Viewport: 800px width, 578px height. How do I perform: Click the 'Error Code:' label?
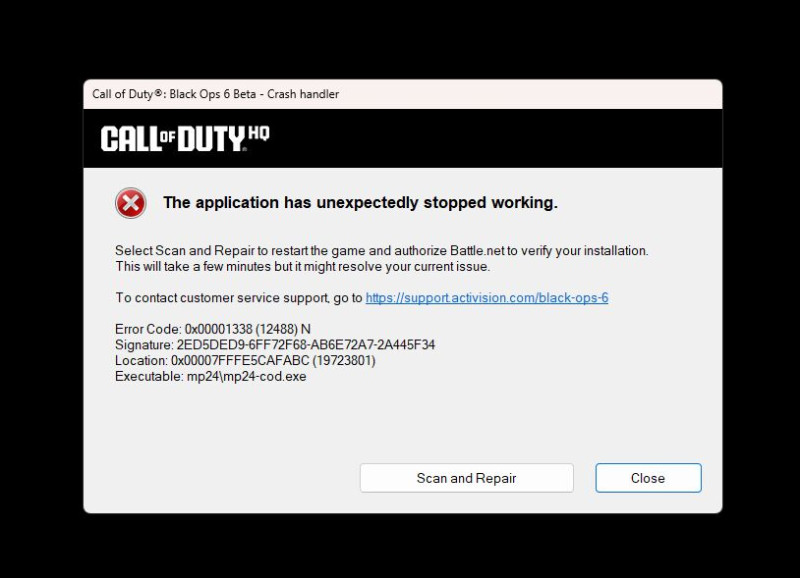tap(148, 329)
